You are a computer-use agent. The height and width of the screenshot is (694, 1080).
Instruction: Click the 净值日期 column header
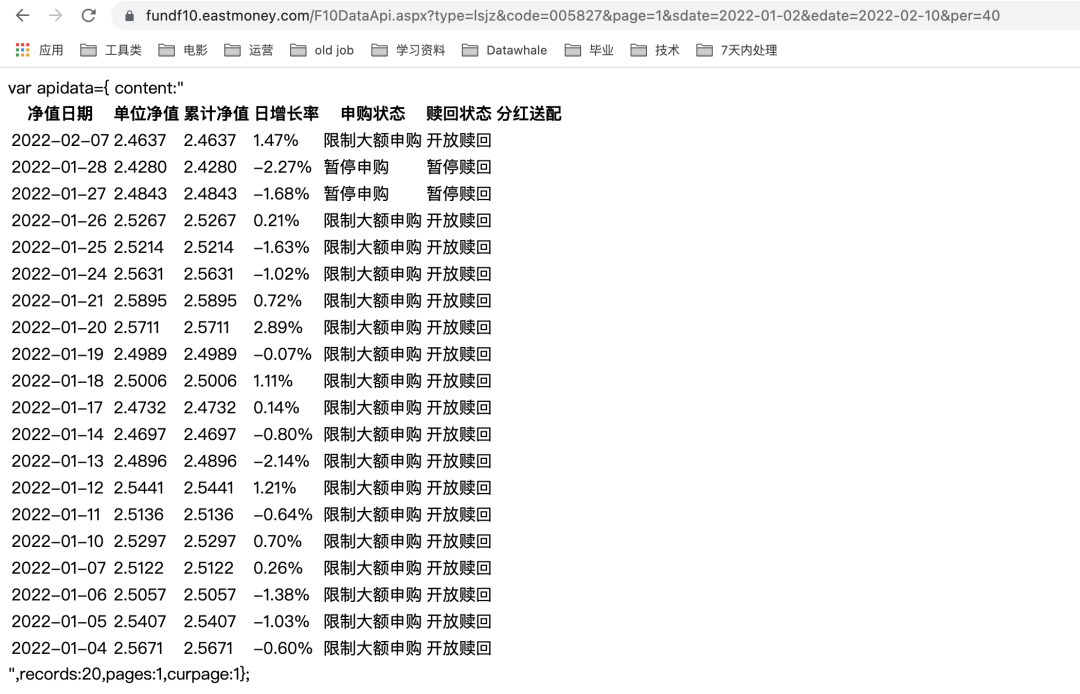[60, 114]
